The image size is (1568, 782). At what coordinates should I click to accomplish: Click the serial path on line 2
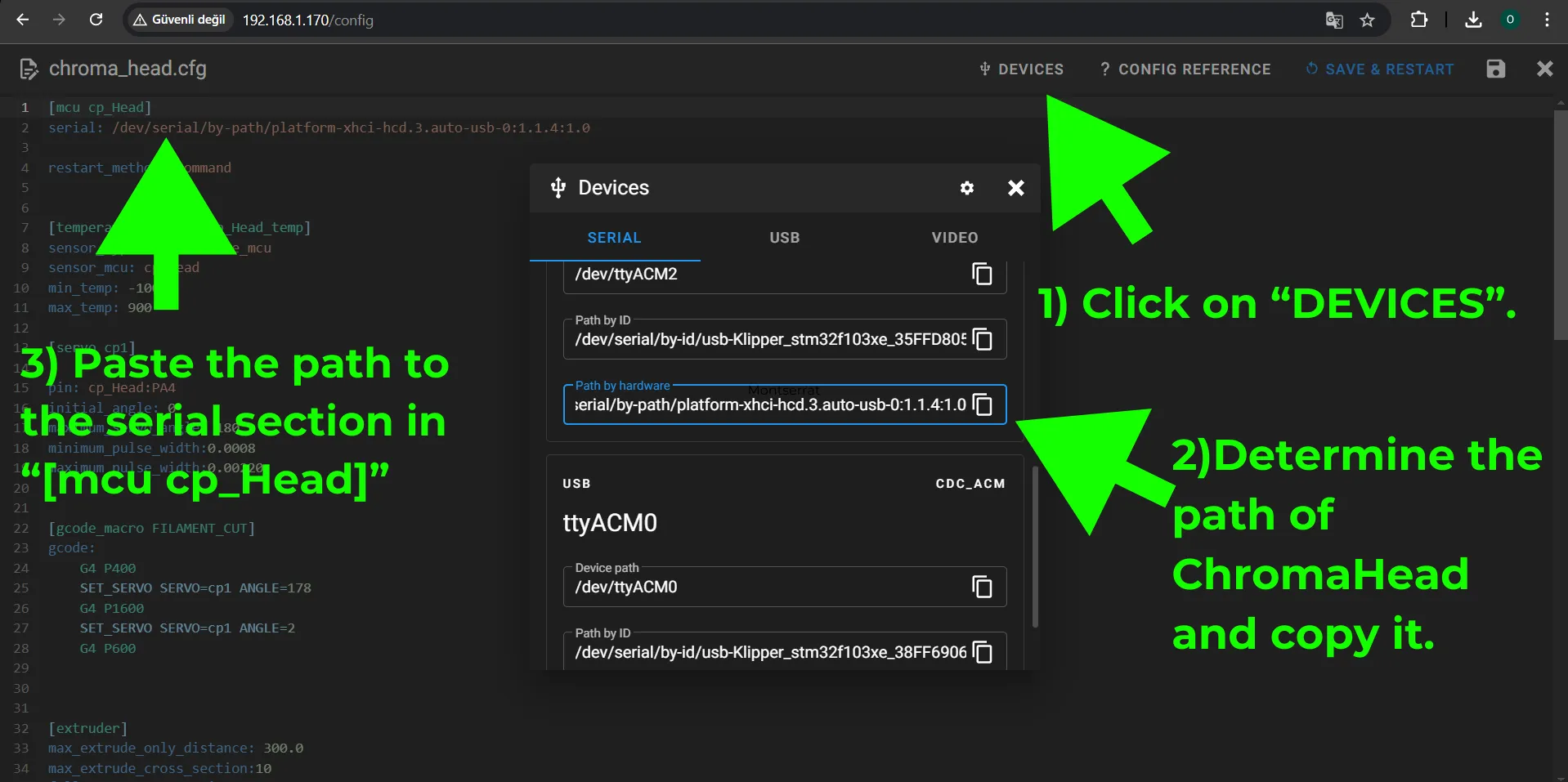tap(351, 127)
